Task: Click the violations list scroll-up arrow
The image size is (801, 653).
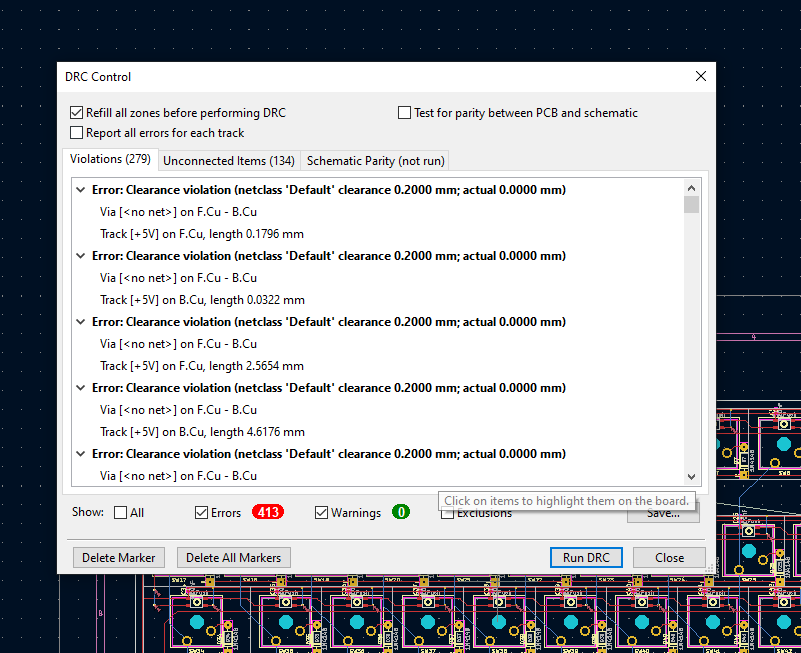Action: [x=691, y=188]
